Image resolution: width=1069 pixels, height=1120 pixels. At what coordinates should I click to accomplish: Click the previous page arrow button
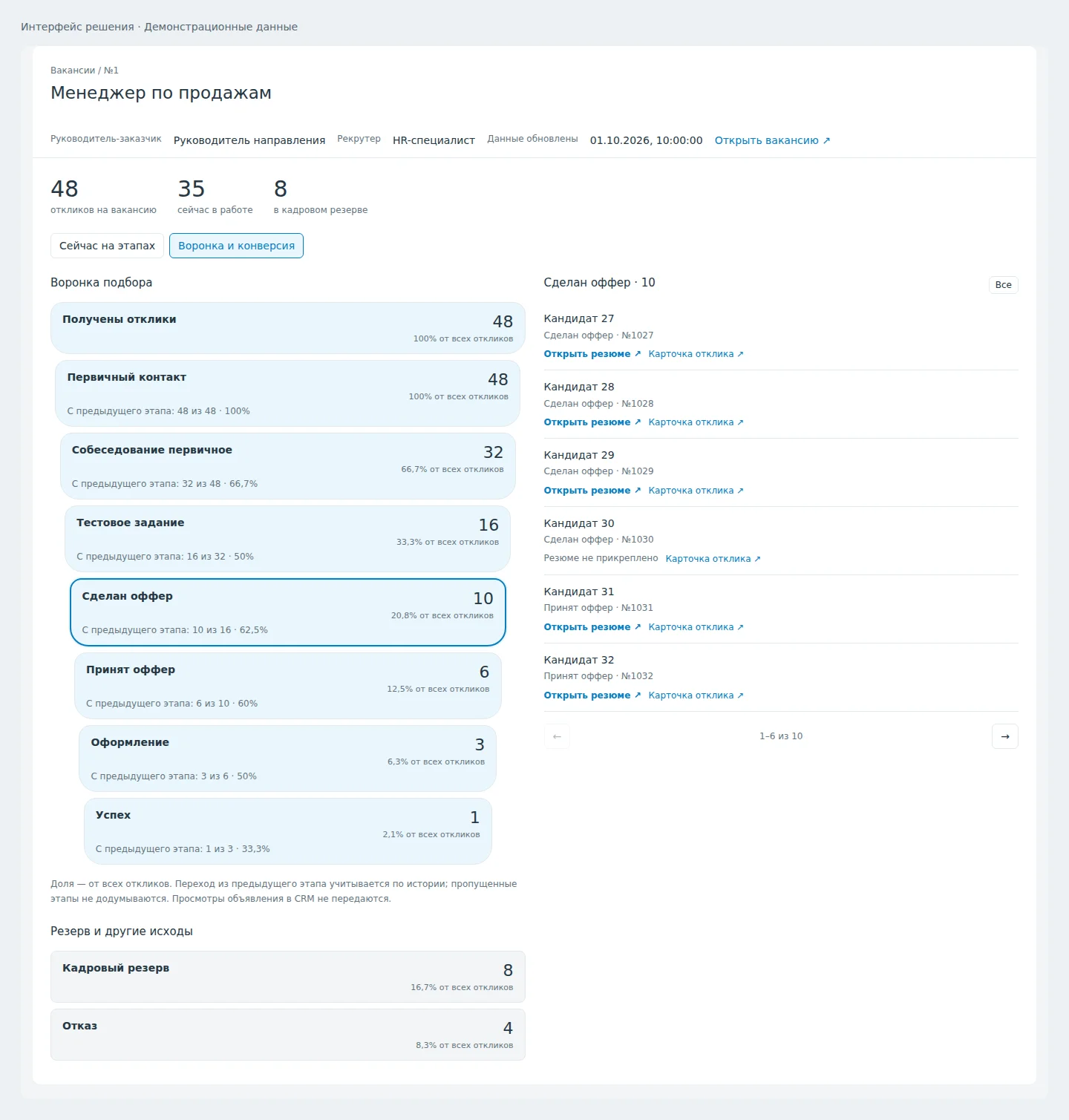click(557, 736)
